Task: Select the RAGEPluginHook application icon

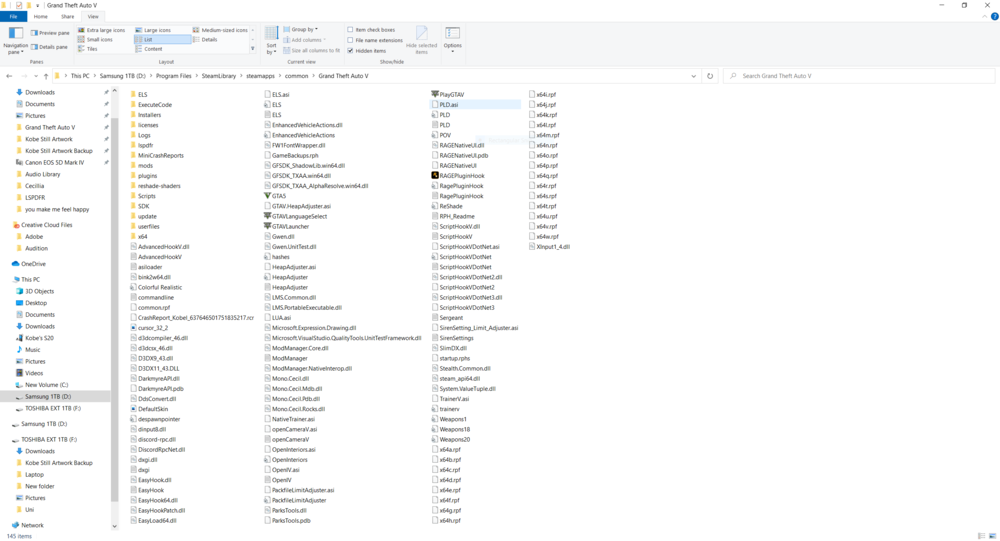Action: click(435, 175)
